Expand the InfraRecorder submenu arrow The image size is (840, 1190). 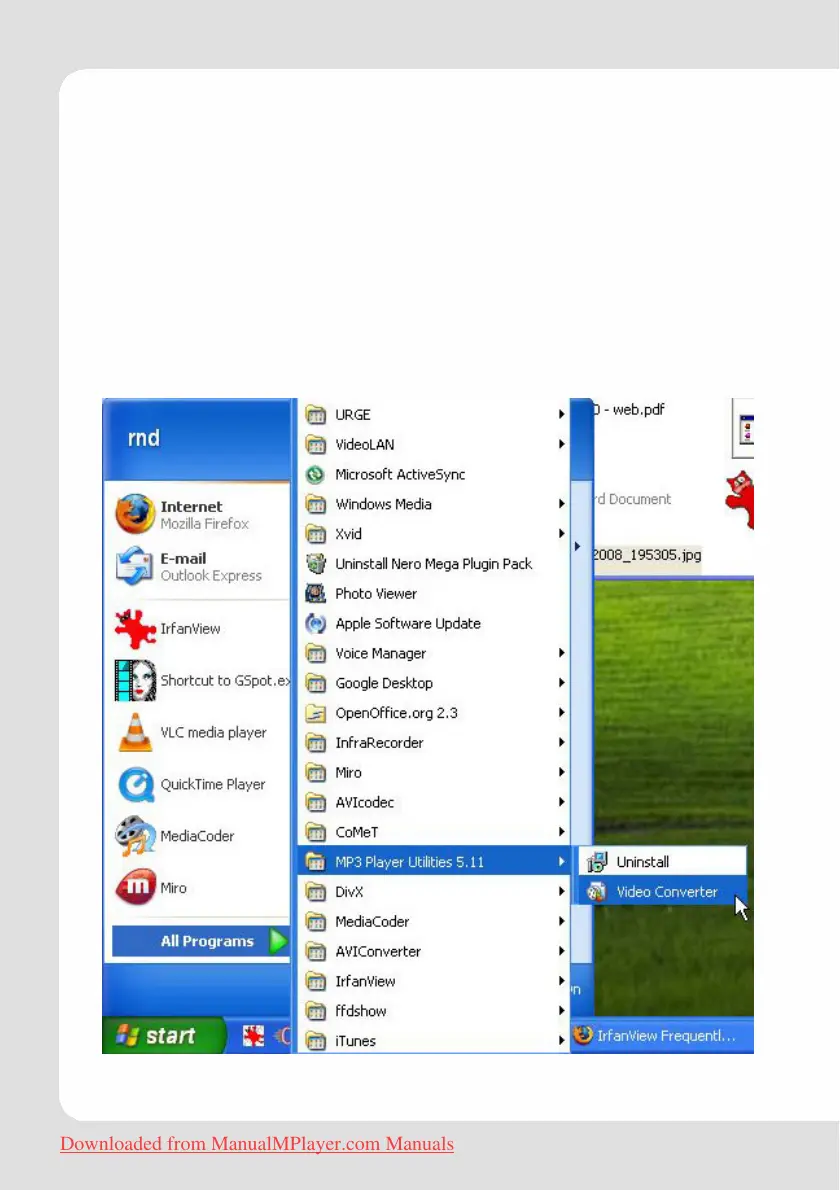click(x=562, y=742)
